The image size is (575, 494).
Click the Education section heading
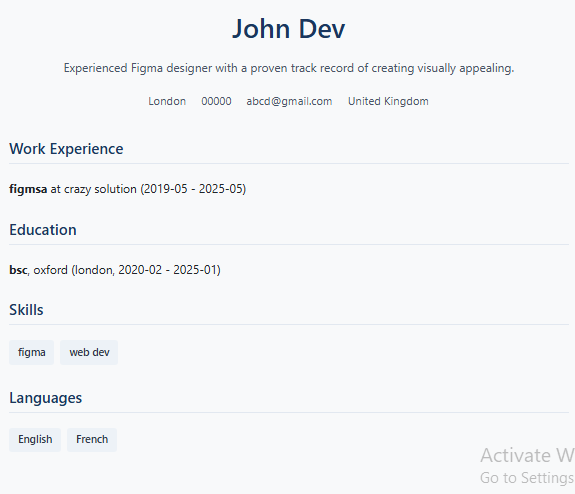point(43,230)
